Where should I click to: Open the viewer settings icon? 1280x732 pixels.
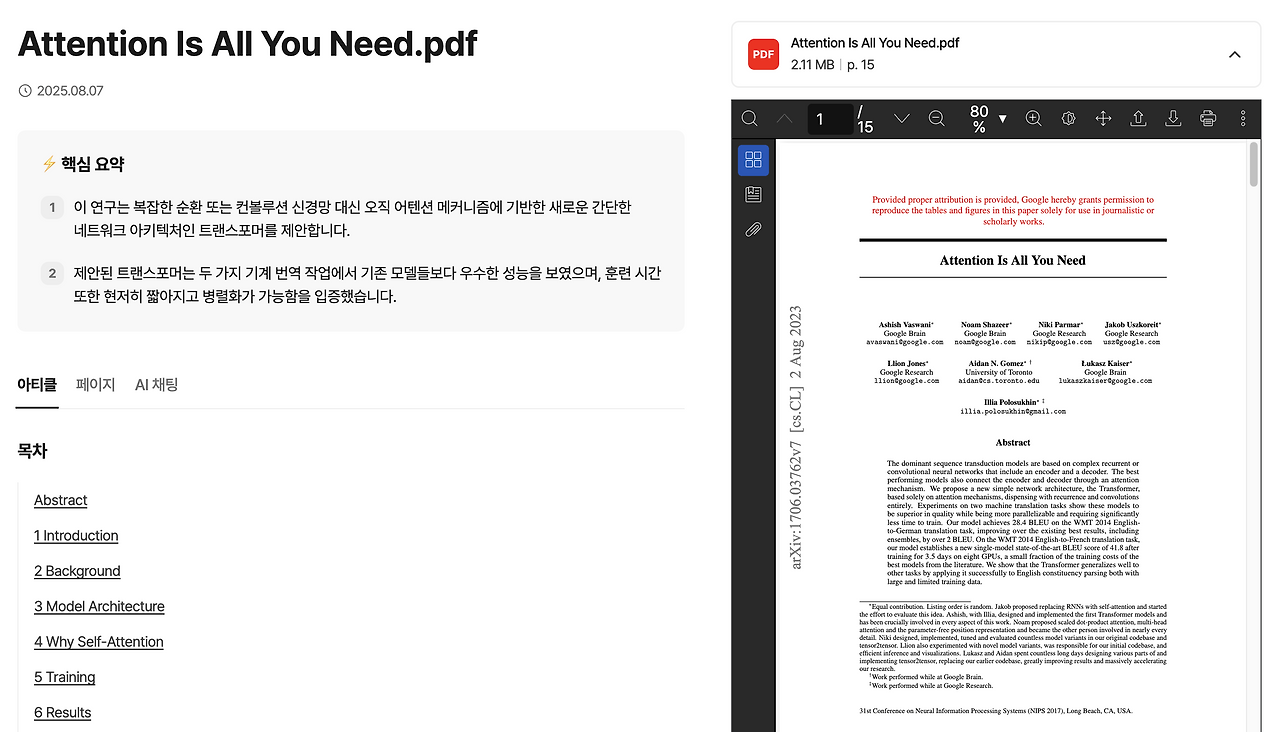[1068, 118]
